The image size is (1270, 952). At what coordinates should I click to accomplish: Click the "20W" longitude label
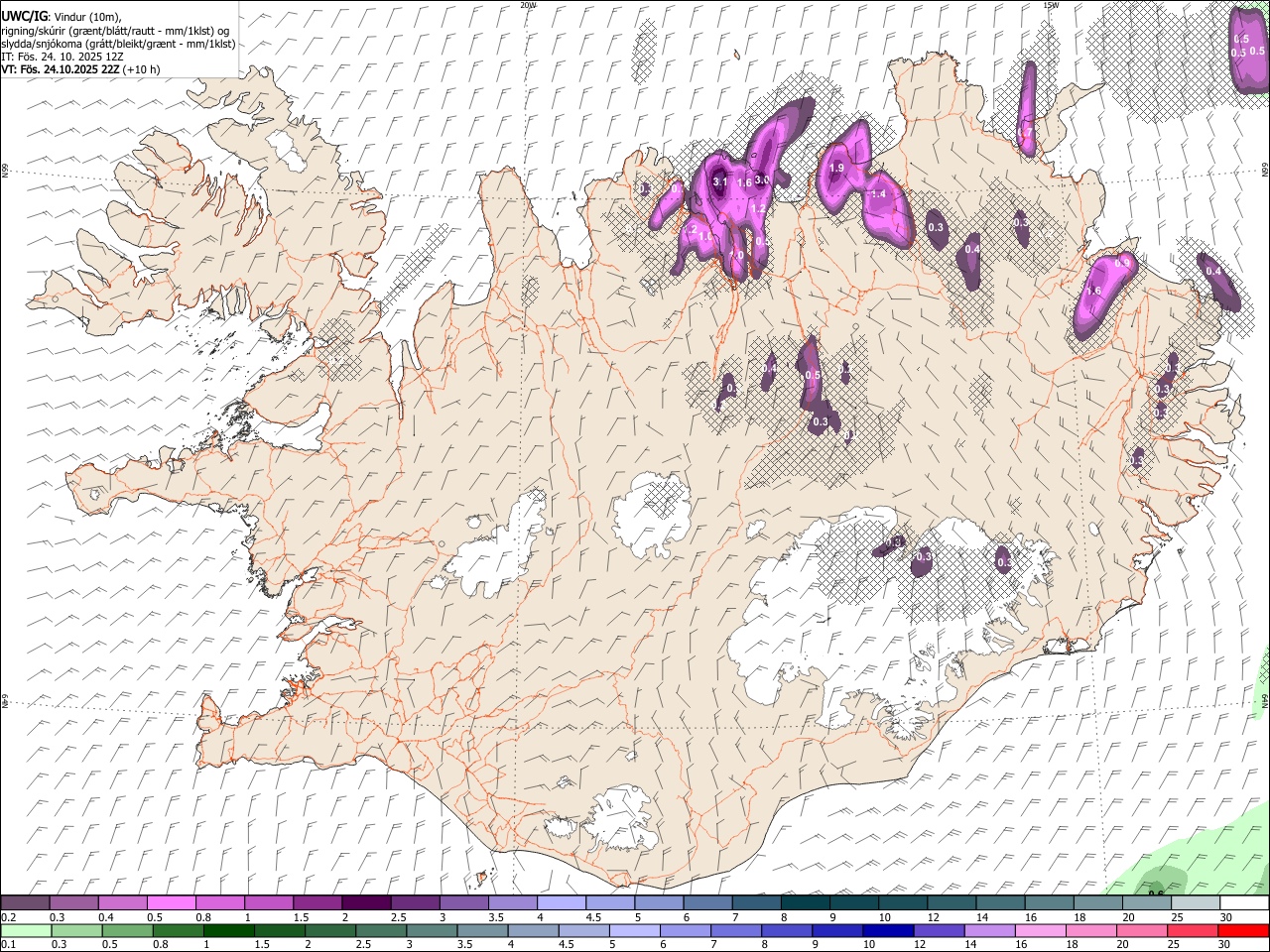tap(528, 5)
